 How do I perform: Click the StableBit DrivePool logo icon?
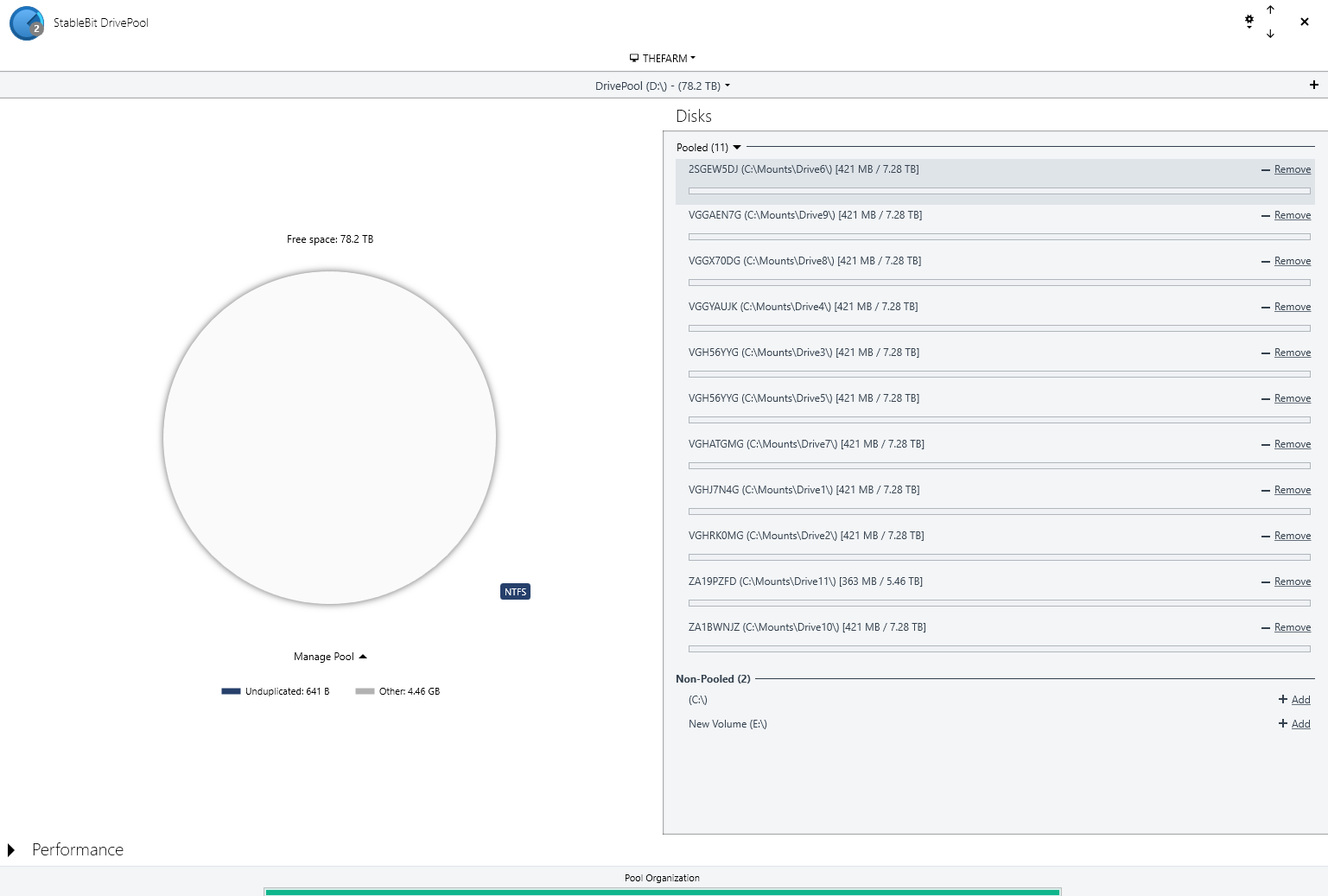click(27, 23)
